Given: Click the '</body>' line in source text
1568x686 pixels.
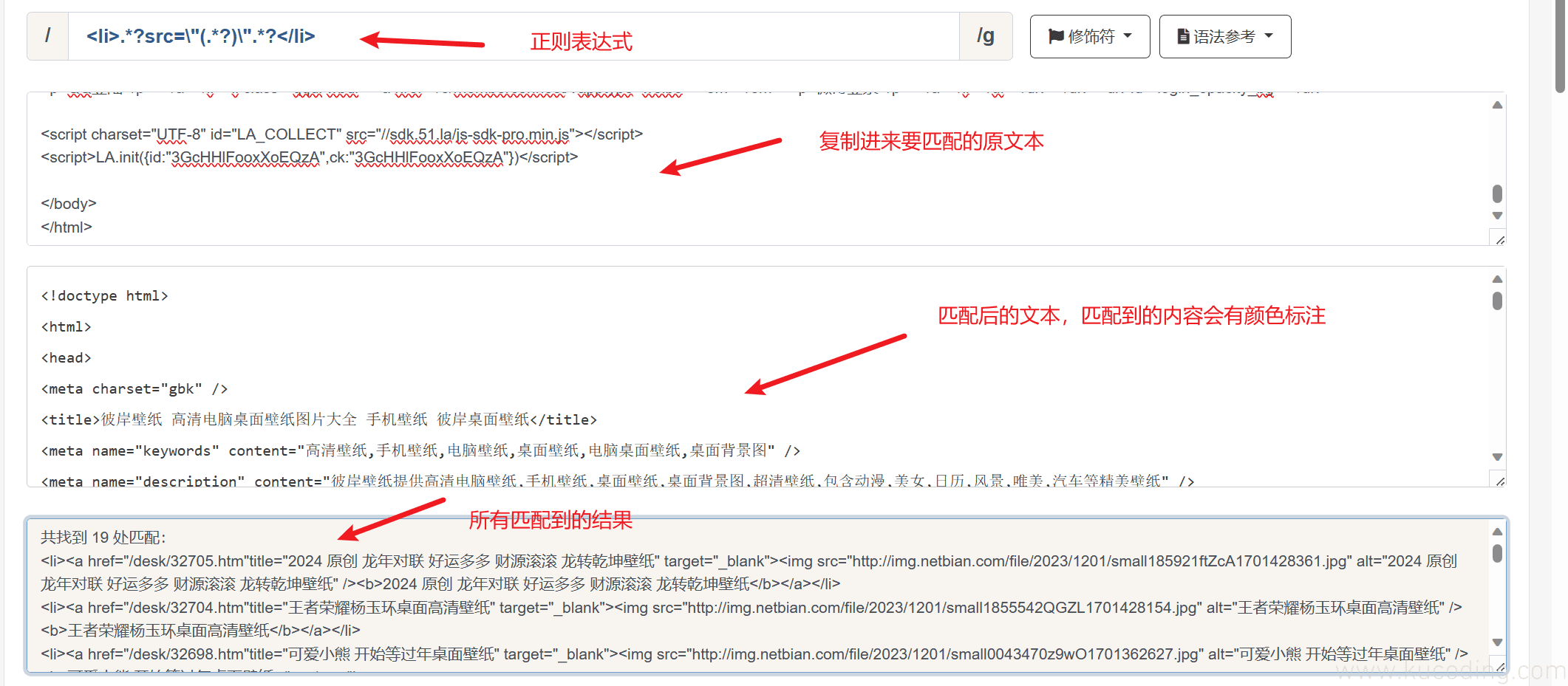Looking at the screenshot, I should click(69, 204).
